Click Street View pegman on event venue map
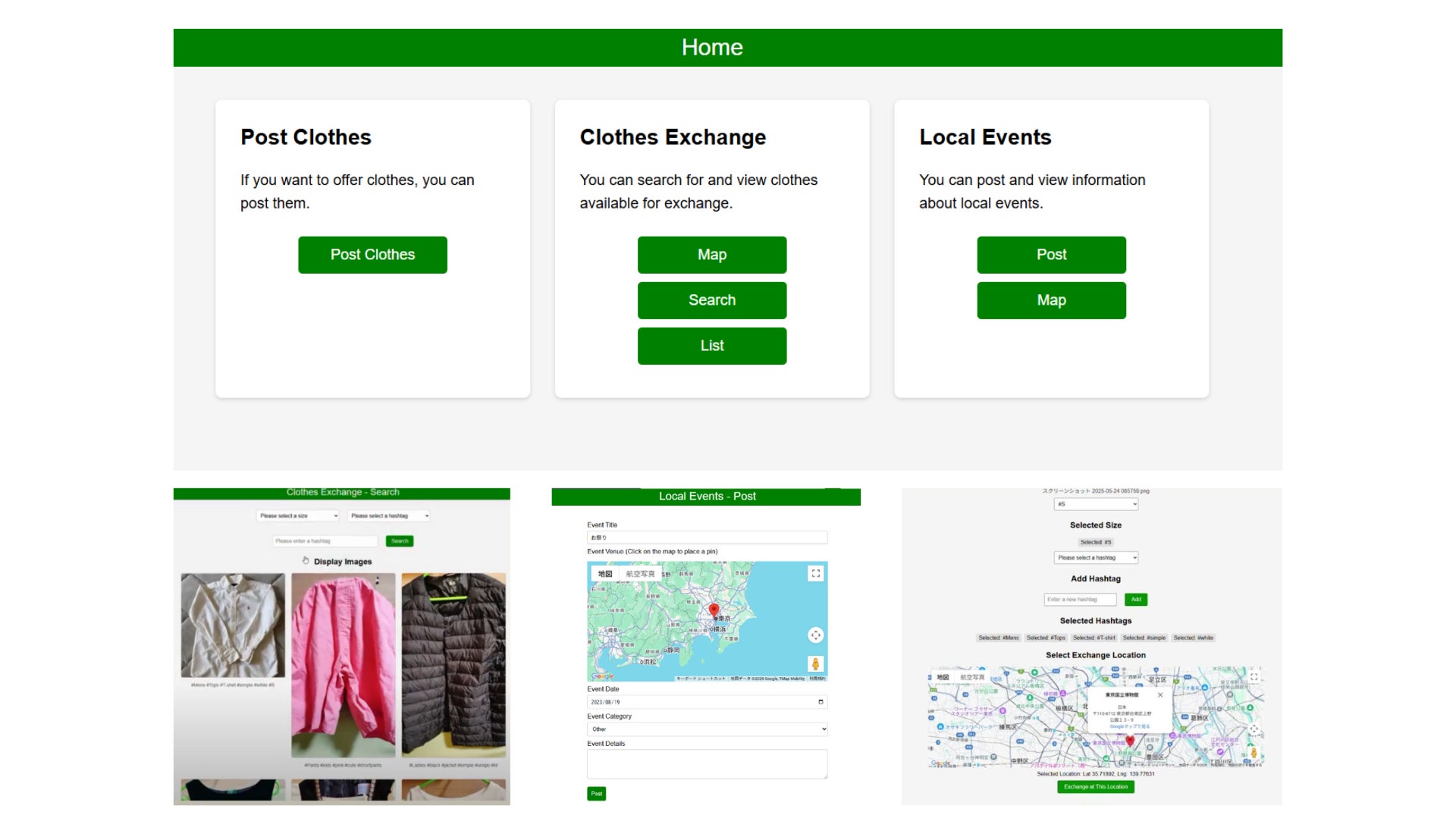This screenshot has width=1456, height=834. pyautogui.click(x=815, y=664)
